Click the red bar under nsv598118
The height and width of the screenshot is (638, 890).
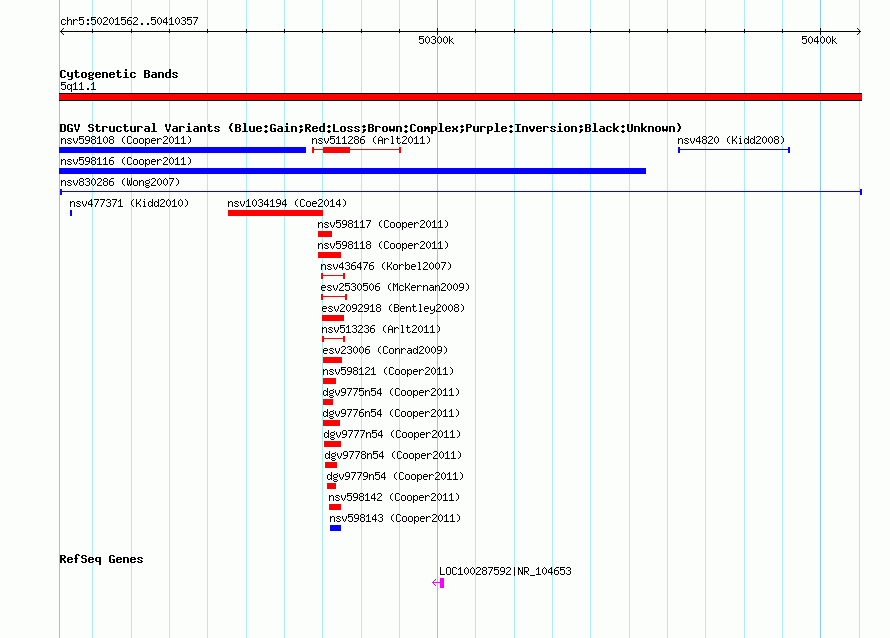tap(329, 255)
